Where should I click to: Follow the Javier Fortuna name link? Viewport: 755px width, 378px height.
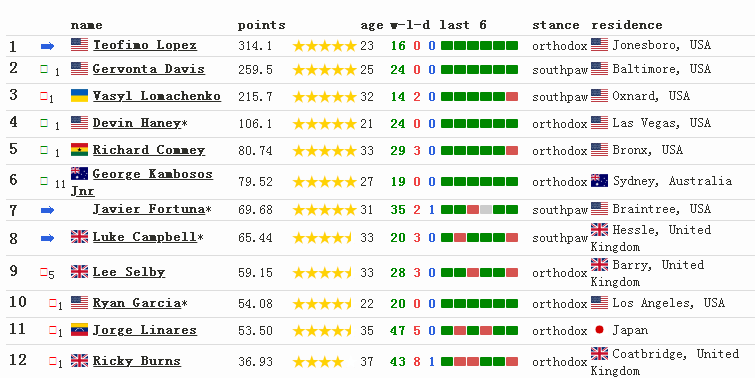pyautogui.click(x=149, y=209)
